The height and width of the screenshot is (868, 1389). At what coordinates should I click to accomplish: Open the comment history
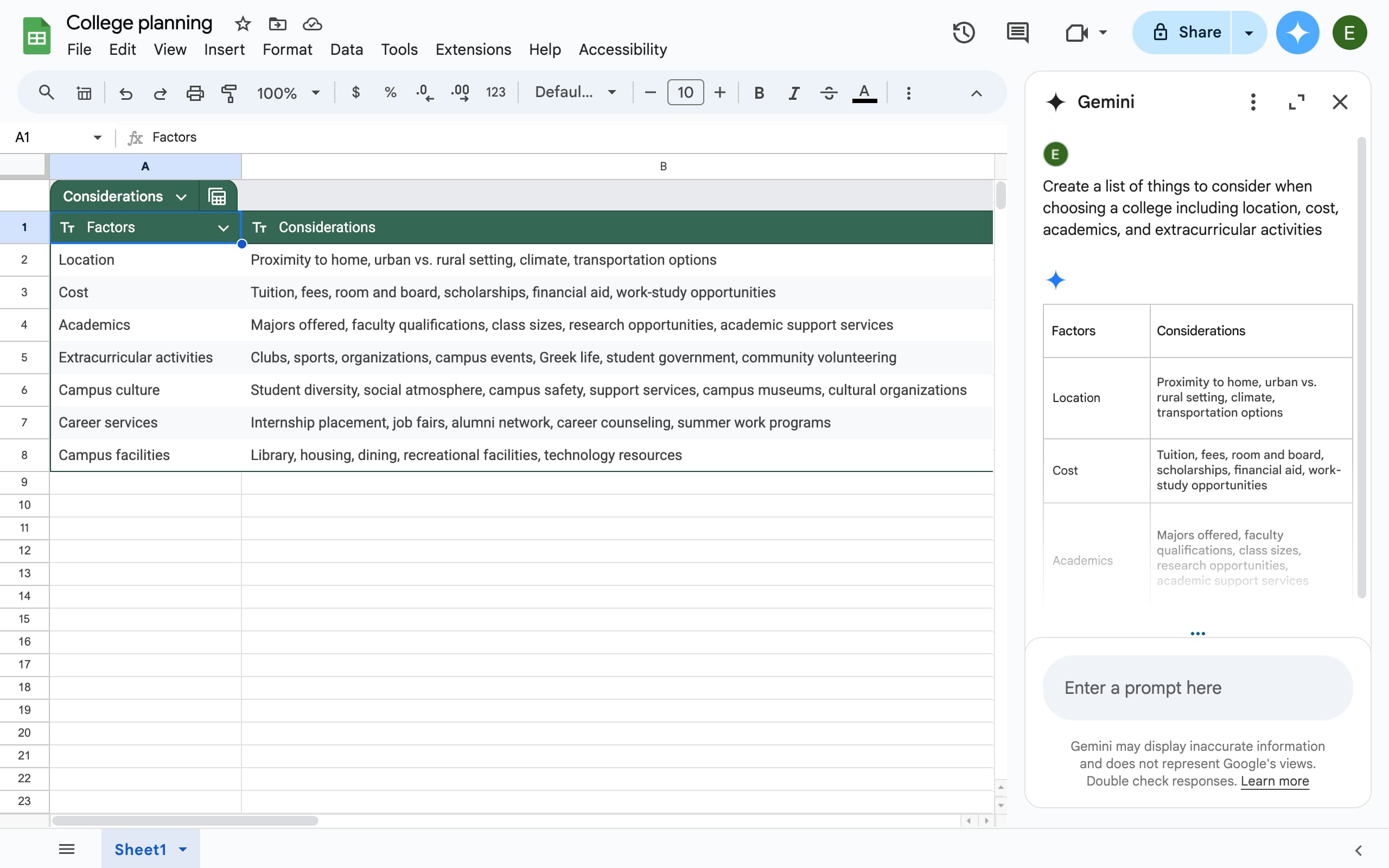[x=1017, y=32]
